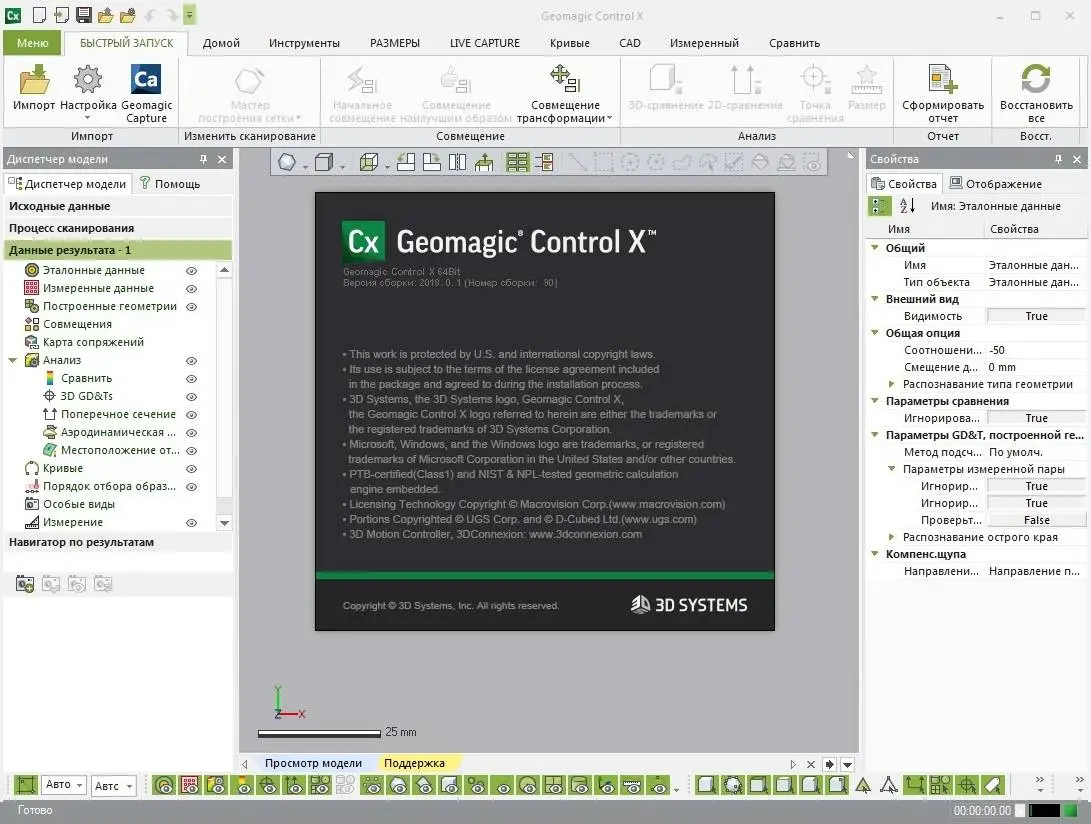Click the tree list layout icon in the view toolbar

[x=544, y=163]
